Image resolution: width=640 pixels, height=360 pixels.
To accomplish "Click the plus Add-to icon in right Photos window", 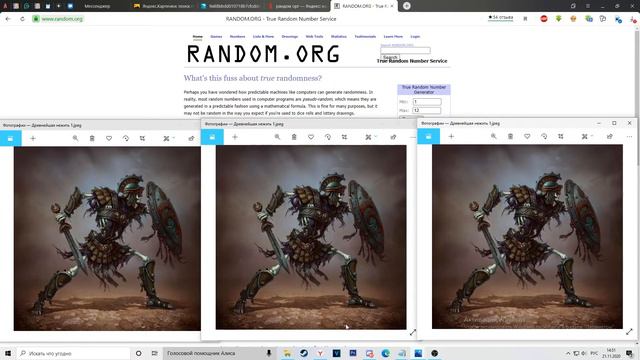I will coord(451,136).
